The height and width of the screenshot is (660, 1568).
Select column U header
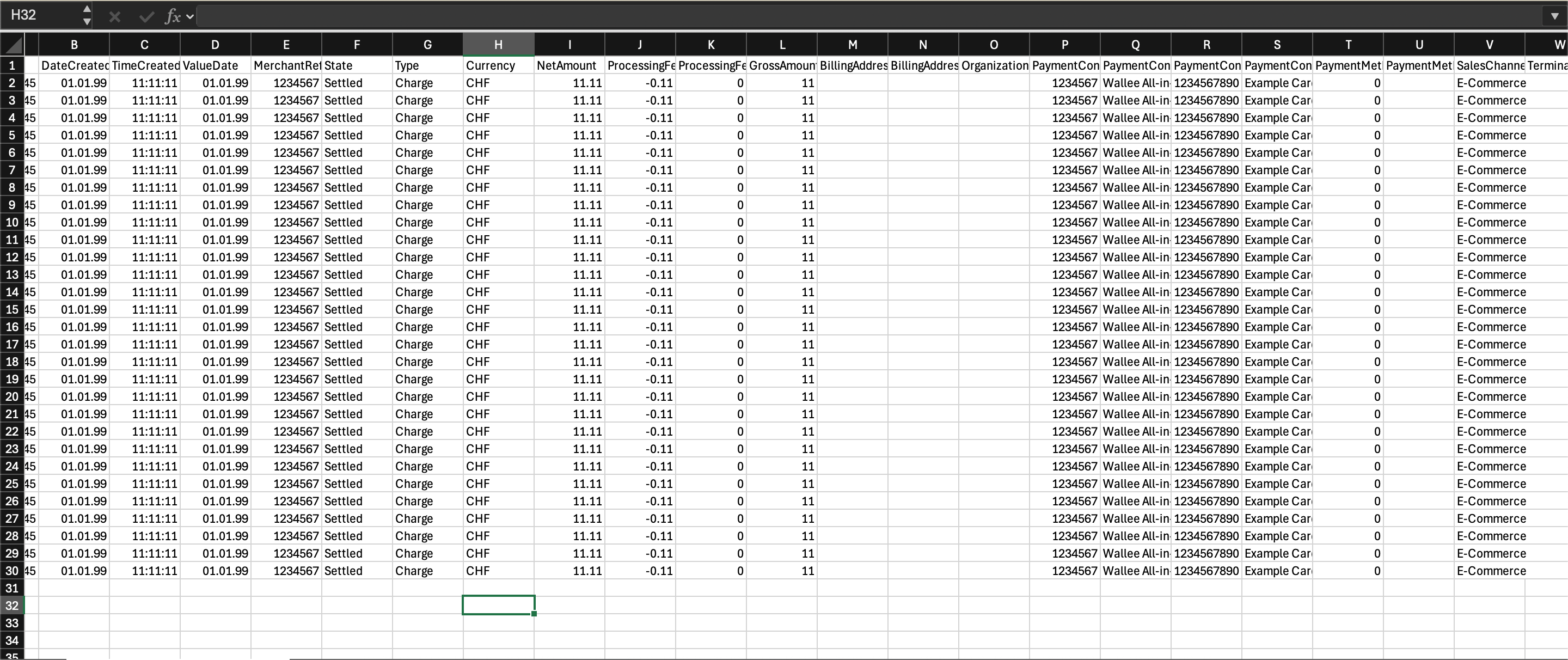click(x=1419, y=45)
